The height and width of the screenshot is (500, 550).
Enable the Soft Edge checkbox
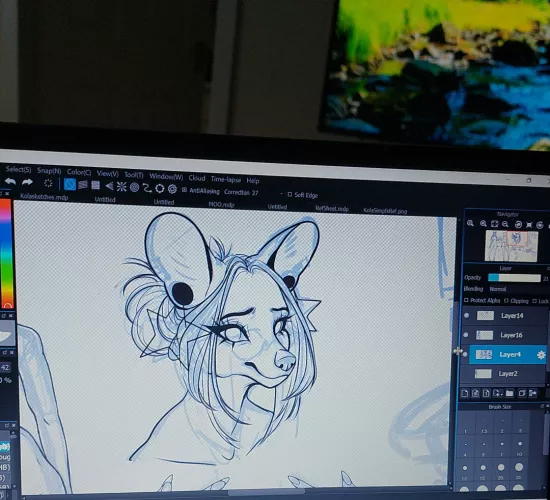click(290, 194)
